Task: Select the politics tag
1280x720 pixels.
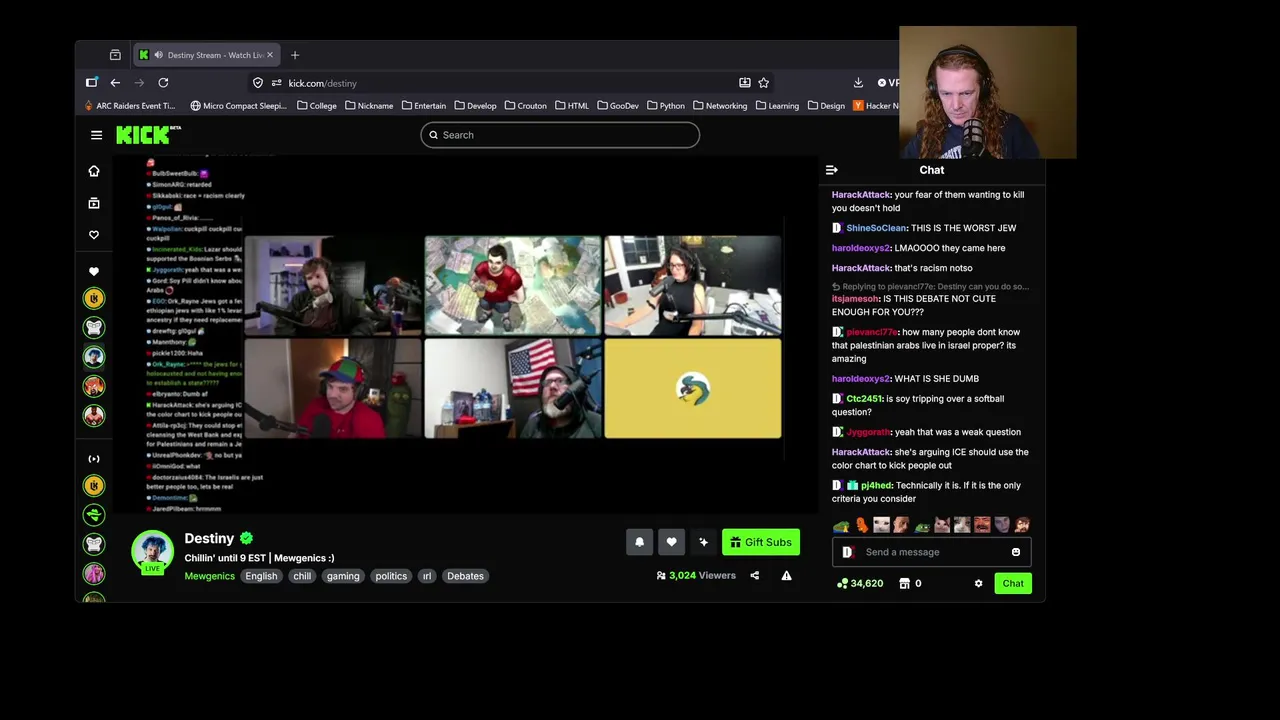Action: pos(391,576)
